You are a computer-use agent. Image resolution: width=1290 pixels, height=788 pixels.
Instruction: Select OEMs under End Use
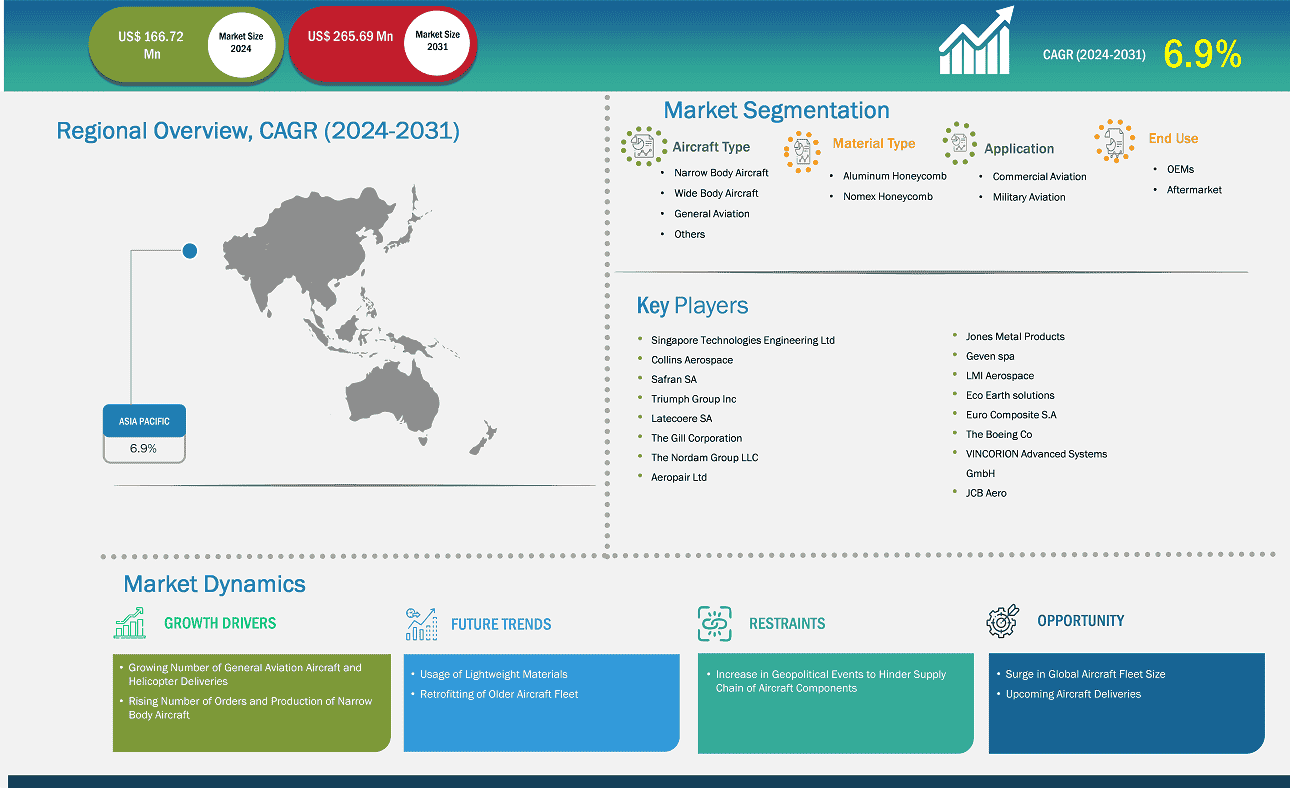(x=1180, y=169)
